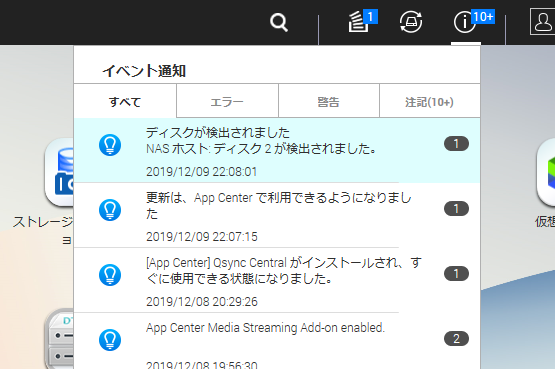Click text NAS ホスト: ディスク 2 が検出されました
Screen dimensions: 555x369
(x=261, y=149)
